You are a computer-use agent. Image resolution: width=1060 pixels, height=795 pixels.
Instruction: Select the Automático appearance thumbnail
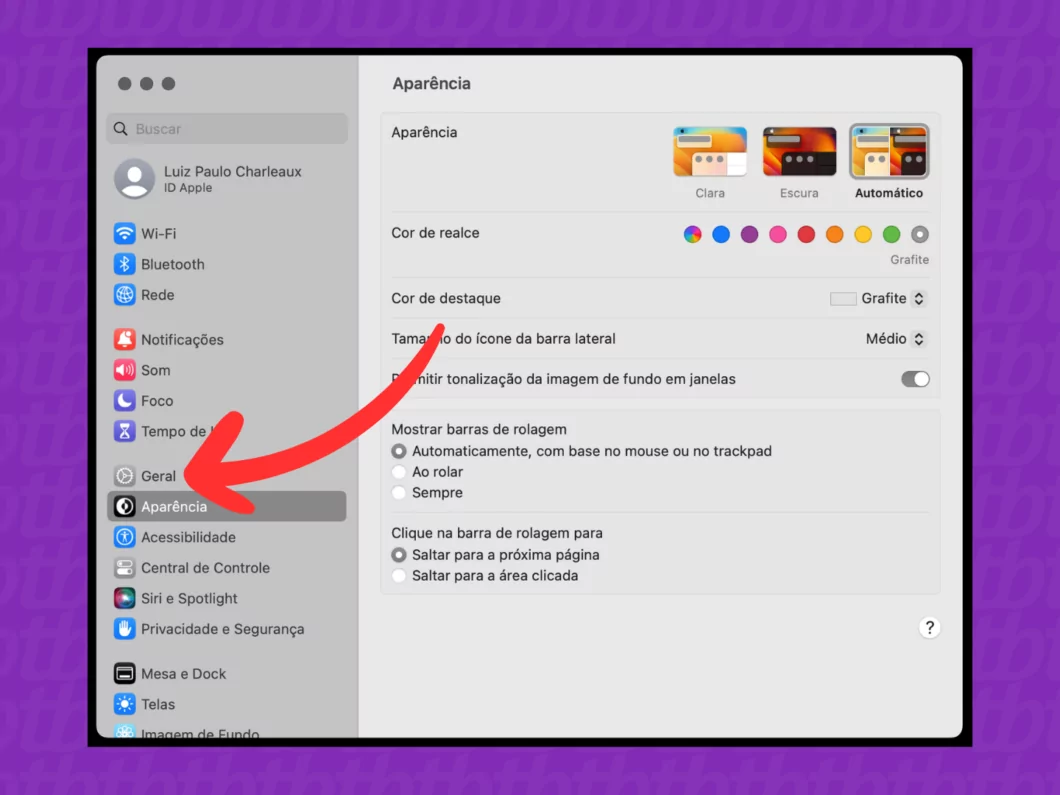889,151
